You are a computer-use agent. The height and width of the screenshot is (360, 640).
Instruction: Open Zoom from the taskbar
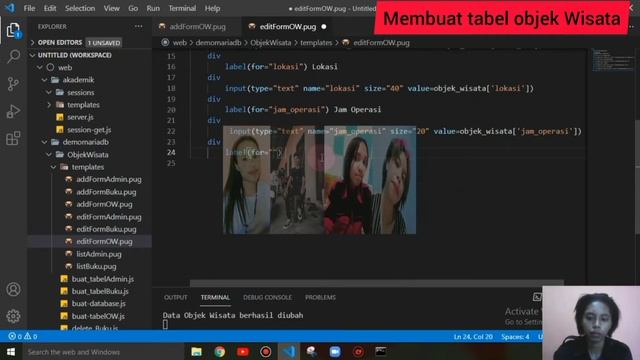click(335, 352)
